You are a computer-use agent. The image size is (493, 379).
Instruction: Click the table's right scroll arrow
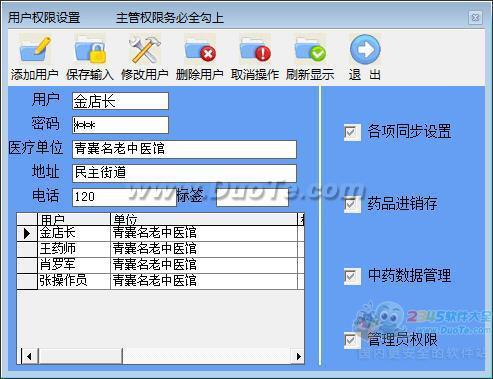(x=299, y=356)
